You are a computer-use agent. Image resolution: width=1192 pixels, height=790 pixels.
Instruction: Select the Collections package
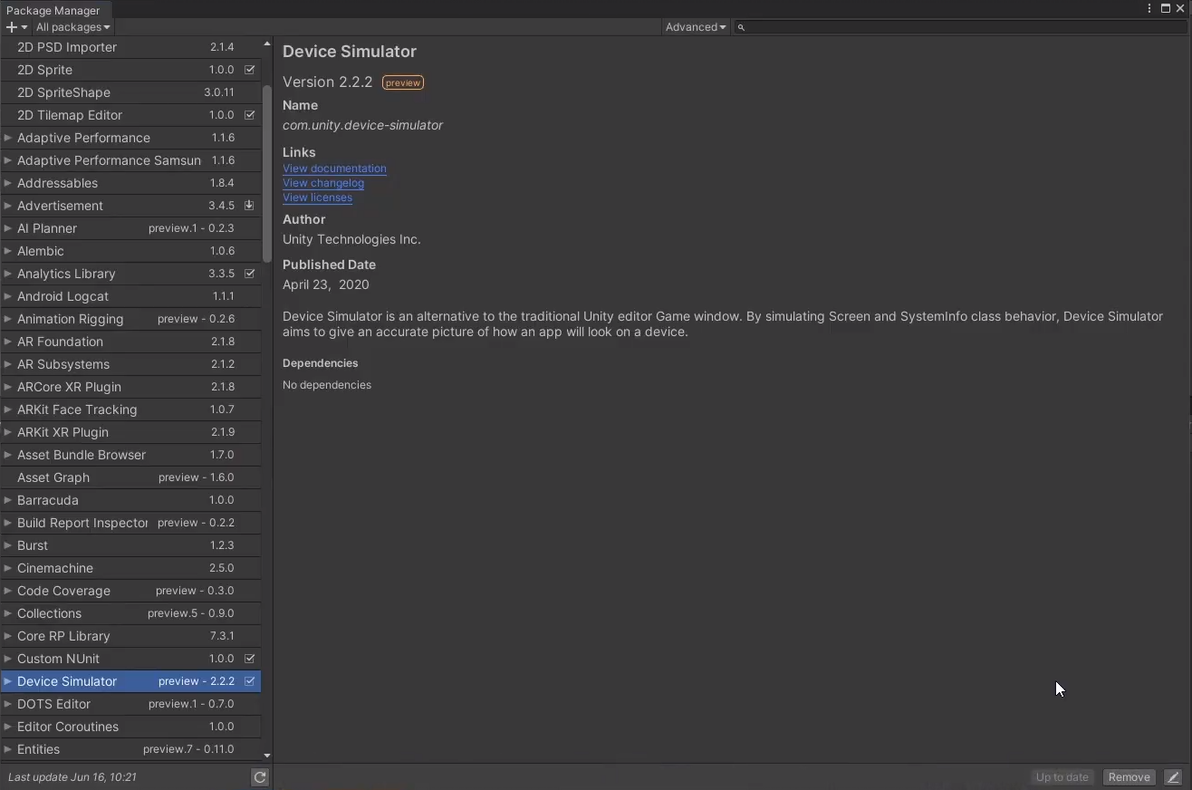(x=131, y=614)
